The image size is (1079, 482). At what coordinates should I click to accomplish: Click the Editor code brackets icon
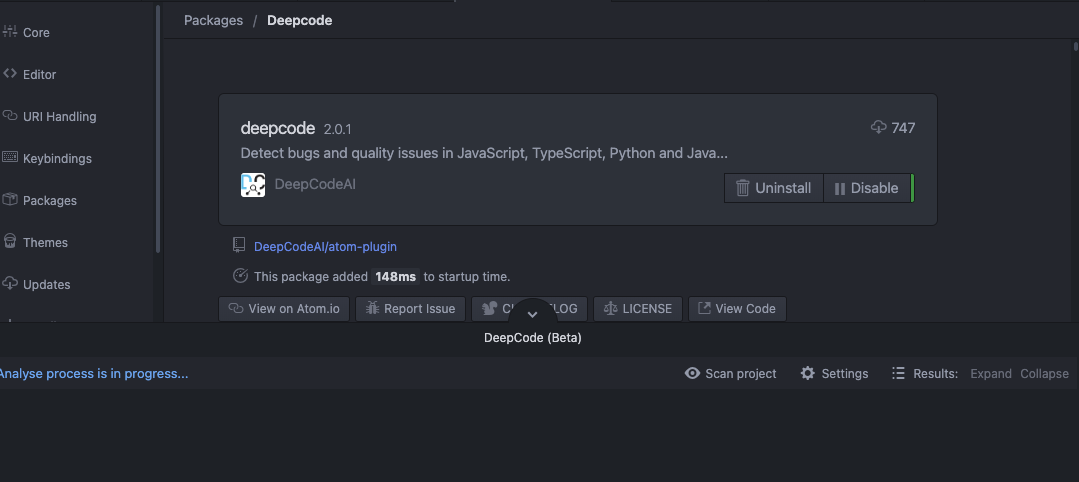click(10, 74)
